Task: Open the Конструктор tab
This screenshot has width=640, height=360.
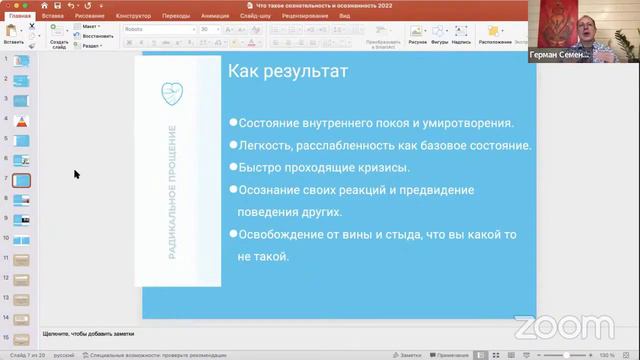Action: [x=133, y=16]
